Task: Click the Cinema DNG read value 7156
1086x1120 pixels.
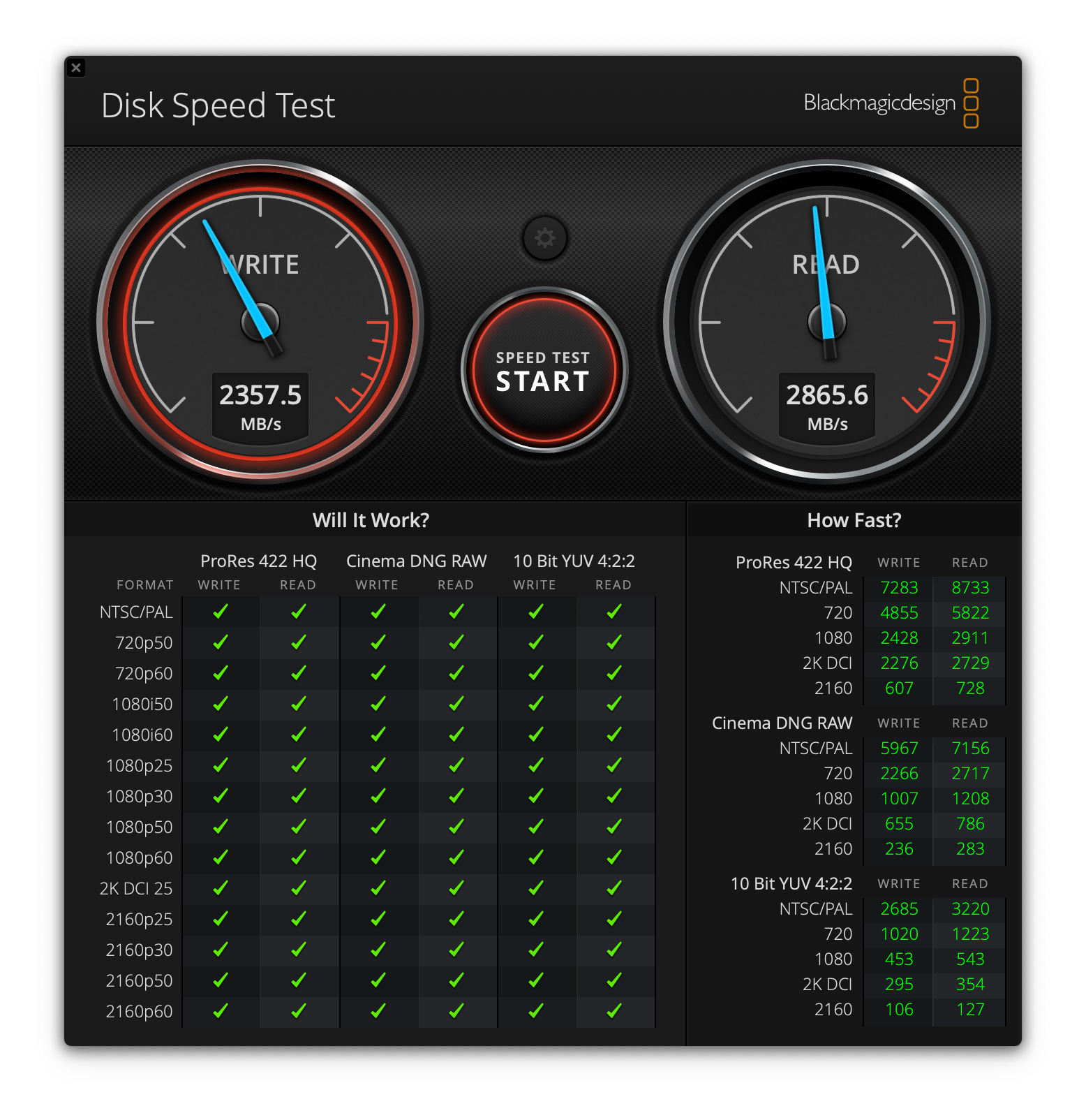Action: click(x=970, y=749)
